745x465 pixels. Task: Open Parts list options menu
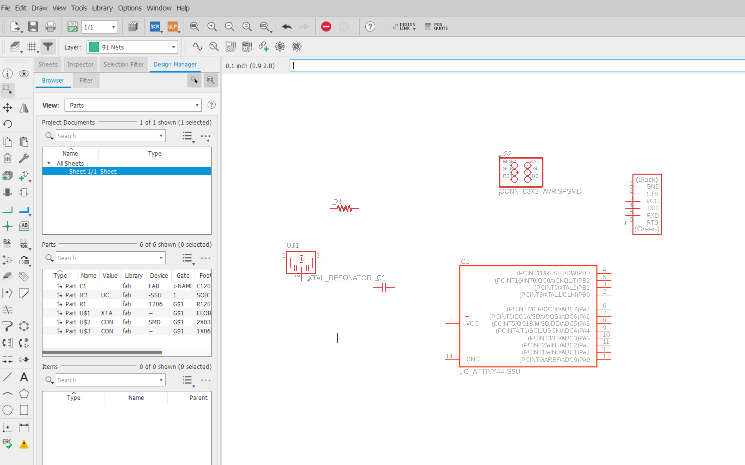188,259
